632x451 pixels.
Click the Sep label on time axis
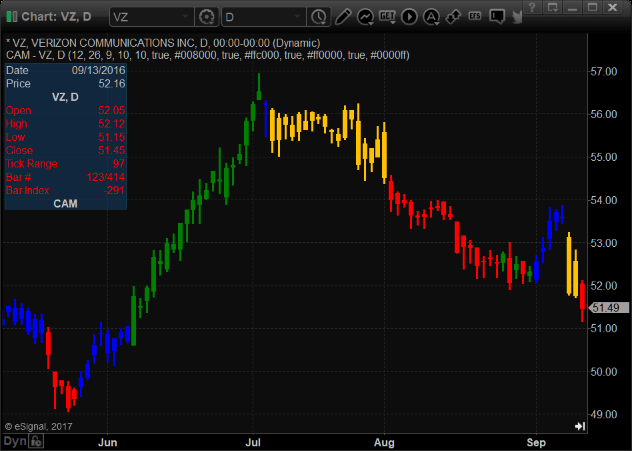[x=536, y=442]
